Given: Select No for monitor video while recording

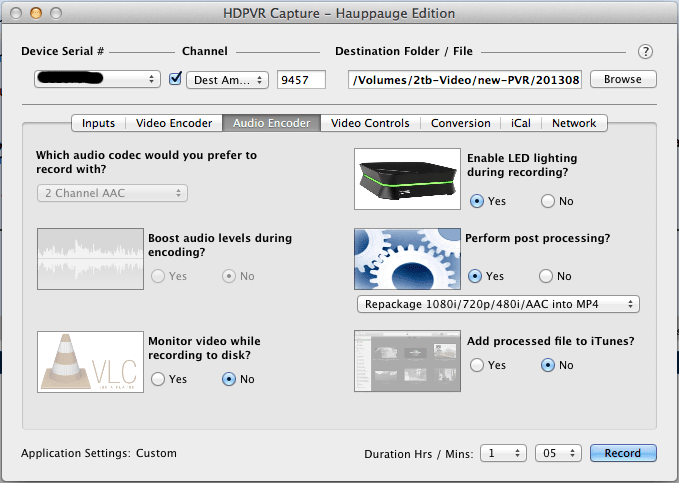Looking at the screenshot, I should coord(229,379).
